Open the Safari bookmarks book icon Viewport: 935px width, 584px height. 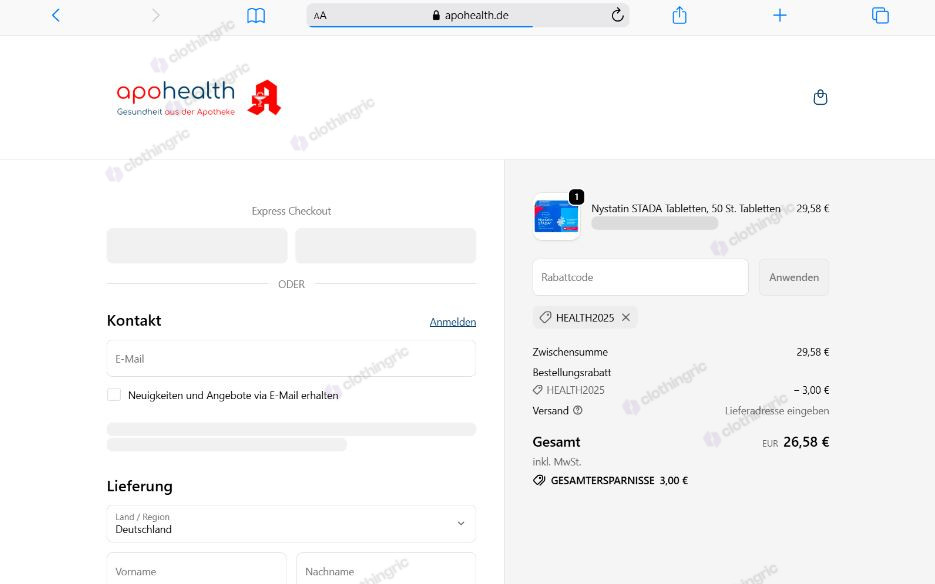point(256,16)
